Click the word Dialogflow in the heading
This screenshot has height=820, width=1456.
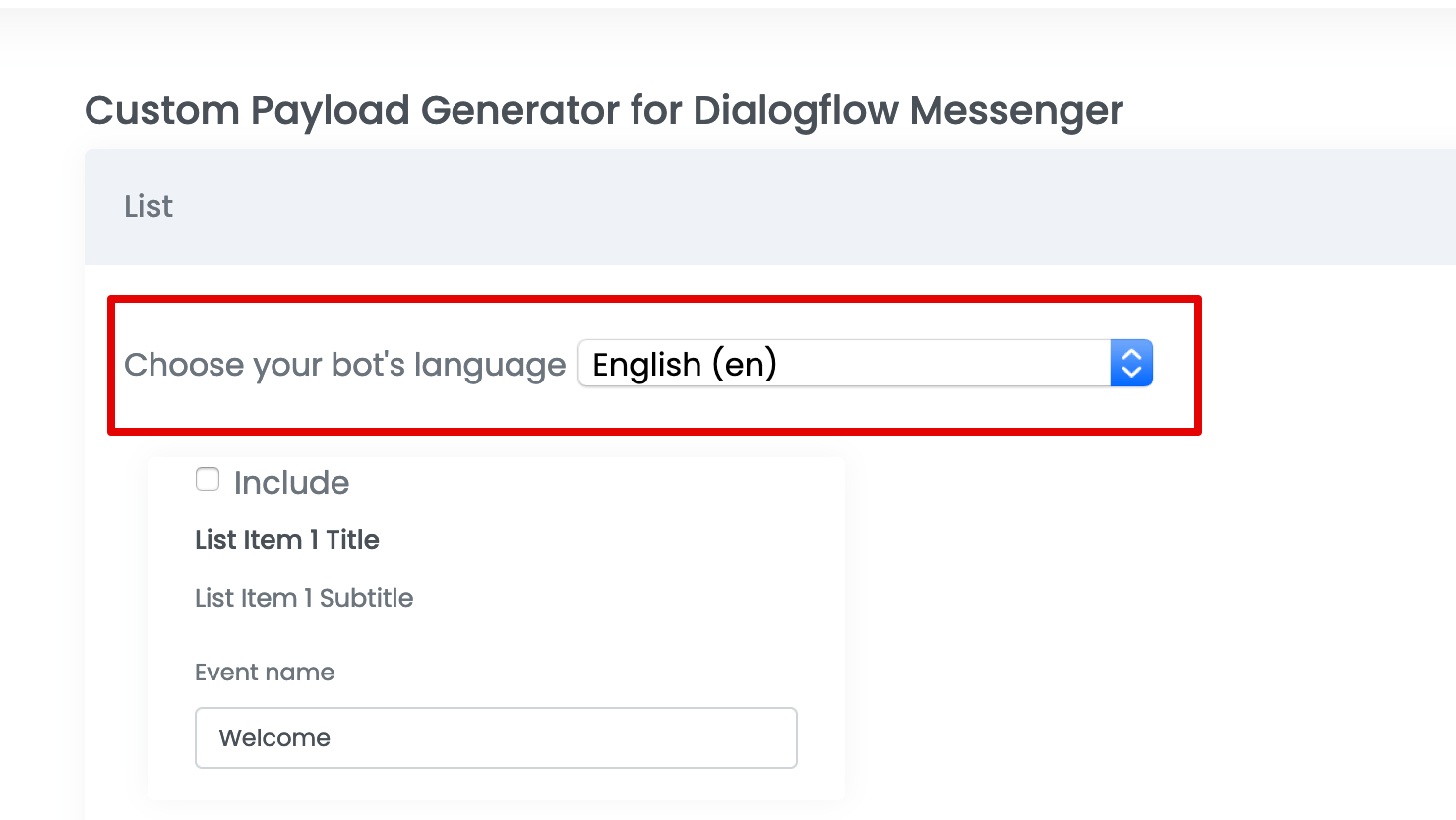796,111
